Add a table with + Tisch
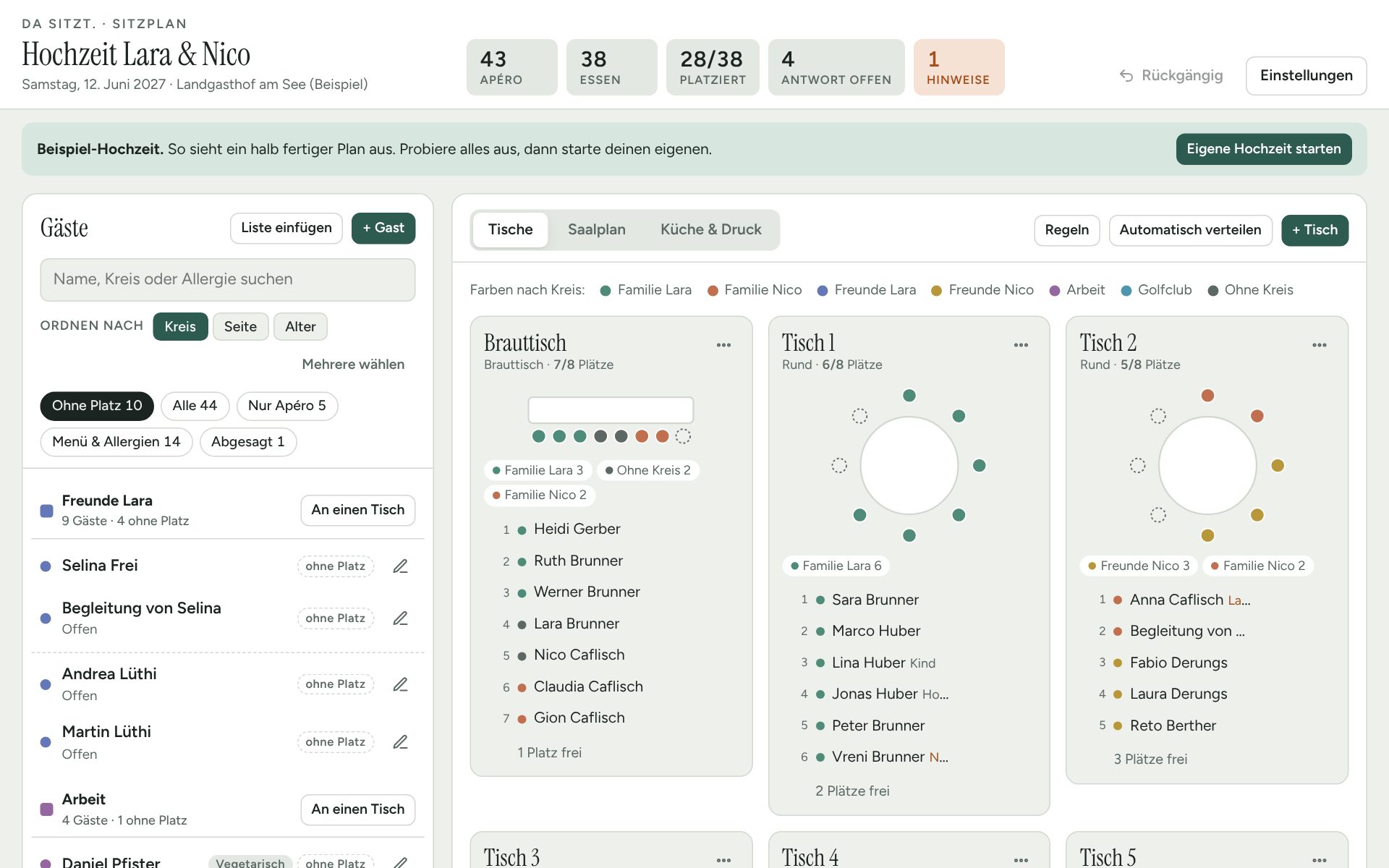This screenshot has width=1389, height=868. pyautogui.click(x=1314, y=230)
